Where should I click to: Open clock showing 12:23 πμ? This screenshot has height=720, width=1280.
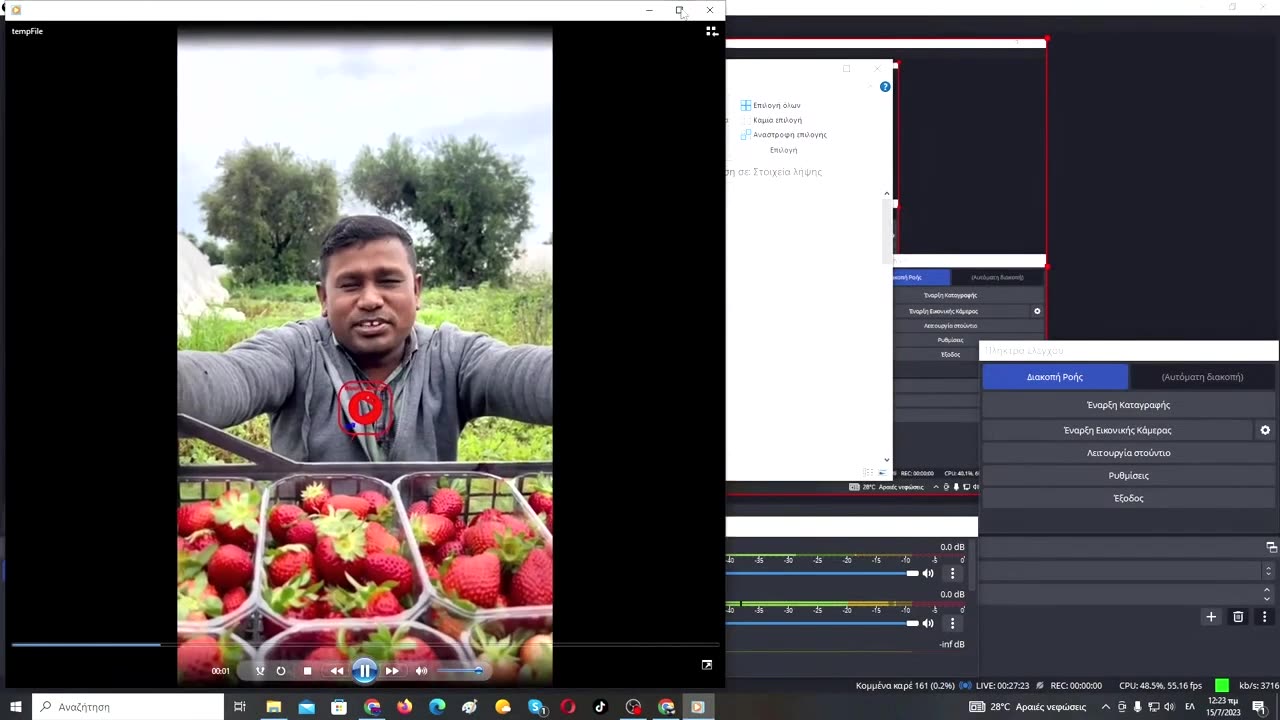coord(1222,707)
